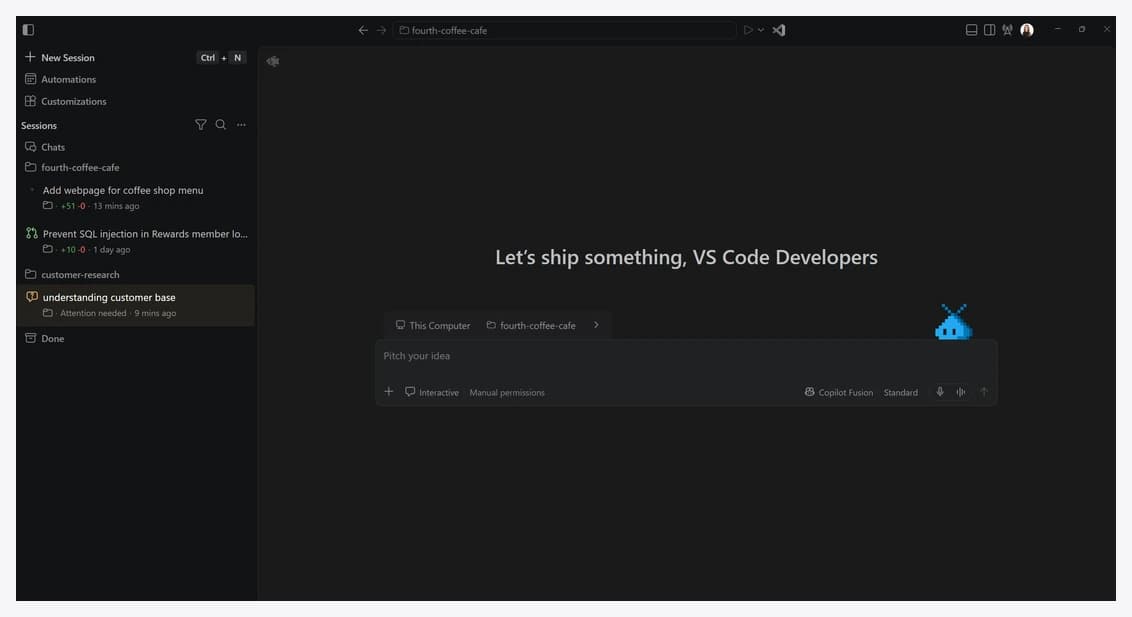The width and height of the screenshot is (1132, 617).
Task: Click the Attention needed status text
Action: [x=93, y=313]
